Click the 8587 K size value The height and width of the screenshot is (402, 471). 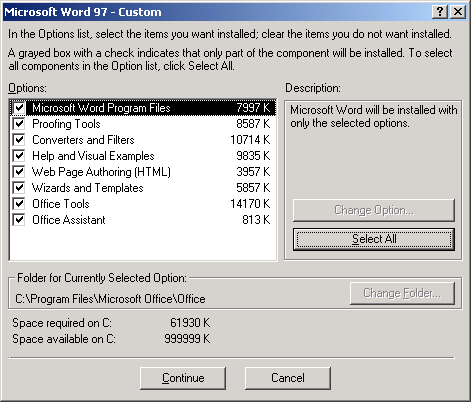click(x=253, y=124)
